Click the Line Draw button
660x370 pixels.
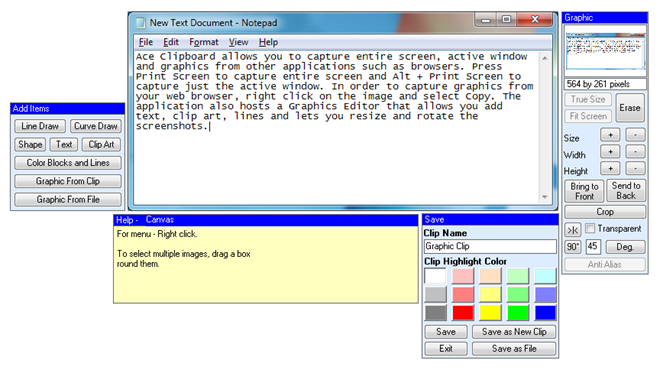[40, 126]
